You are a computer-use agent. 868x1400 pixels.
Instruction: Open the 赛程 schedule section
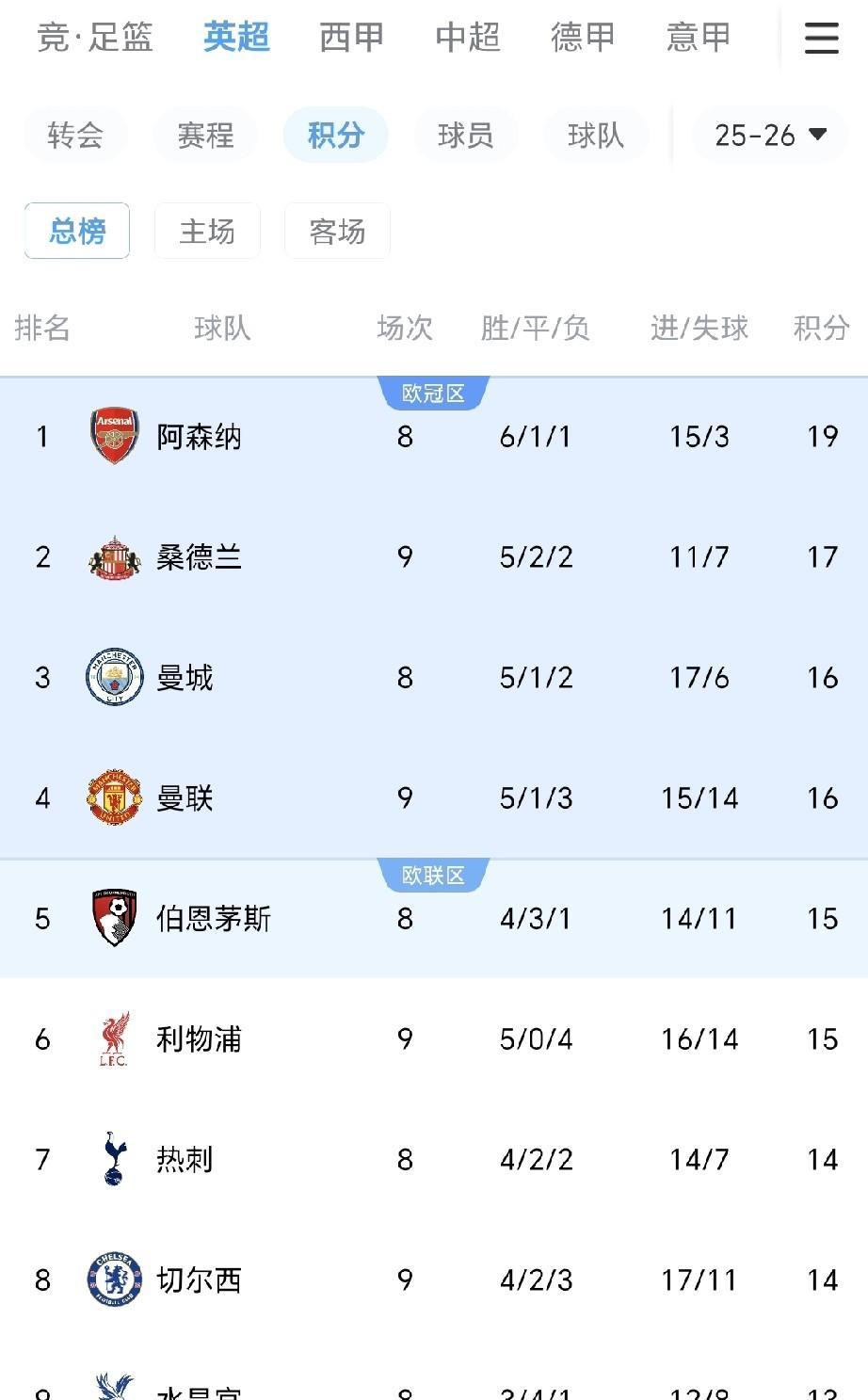[205, 136]
